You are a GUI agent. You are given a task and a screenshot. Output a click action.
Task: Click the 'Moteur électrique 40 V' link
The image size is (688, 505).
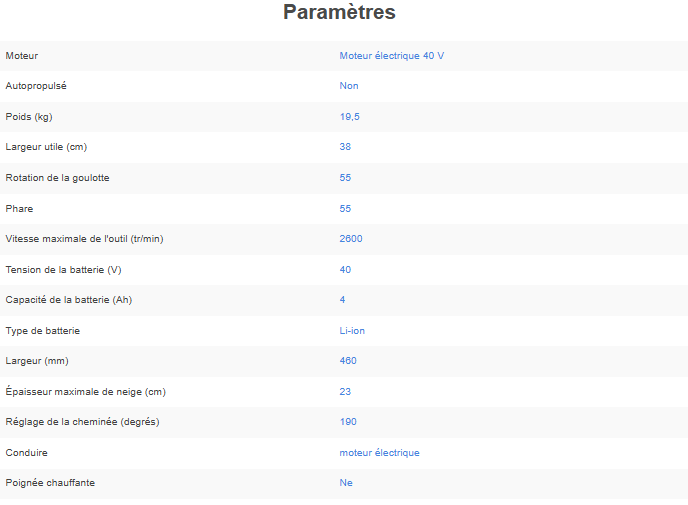point(391,56)
